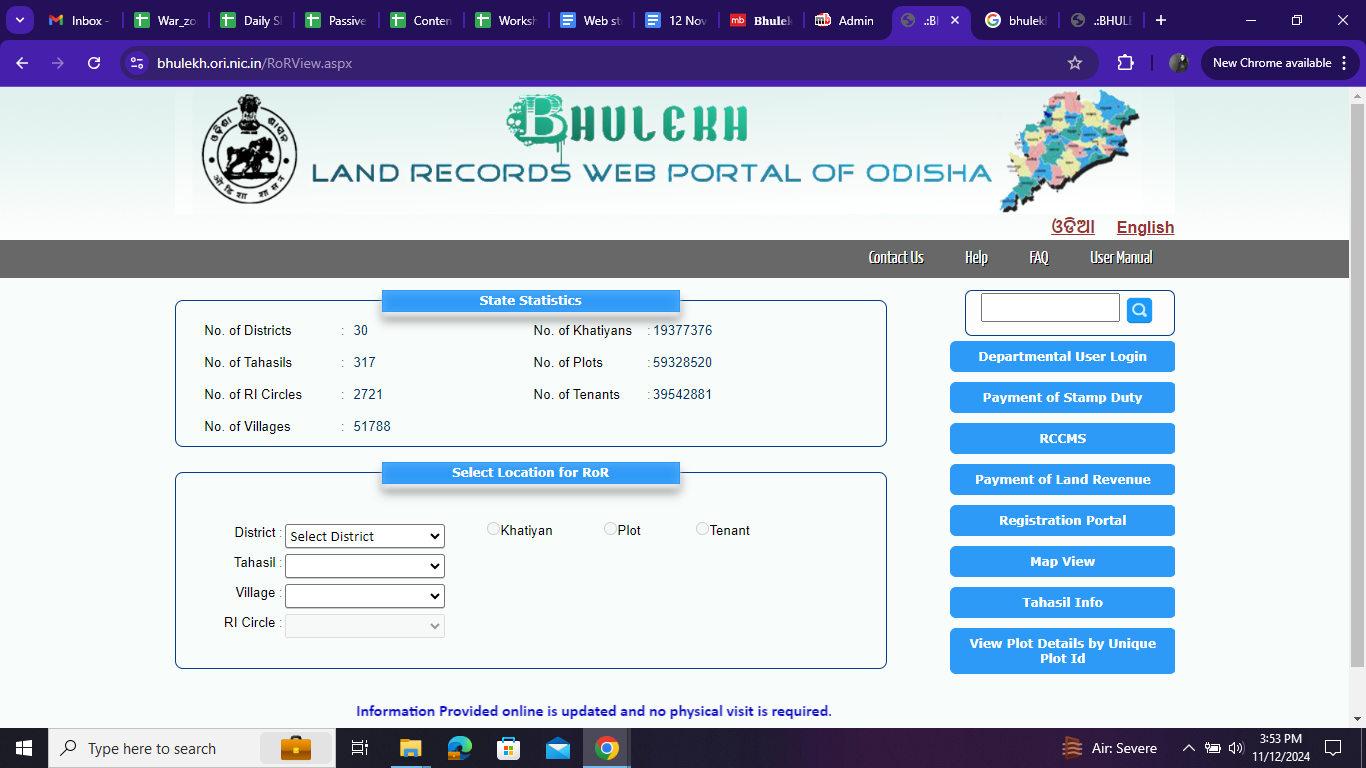Image resolution: width=1366 pixels, height=768 pixels.
Task: Click Air: Severe weather widget
Action: [1109, 748]
